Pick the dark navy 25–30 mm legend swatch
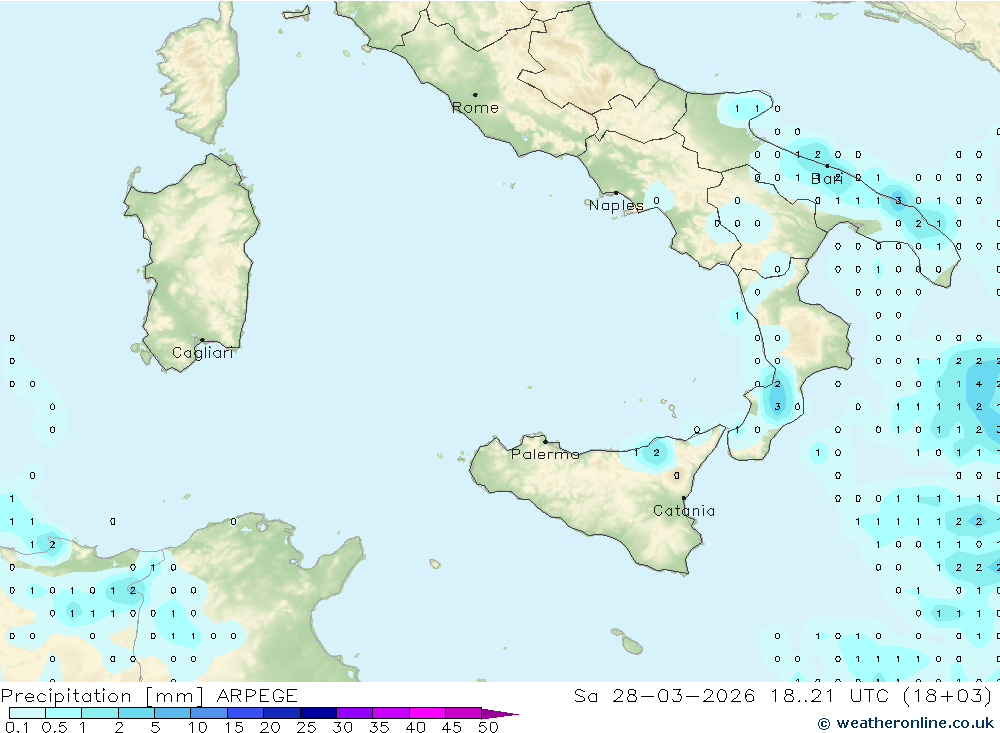 pyautogui.click(x=317, y=713)
